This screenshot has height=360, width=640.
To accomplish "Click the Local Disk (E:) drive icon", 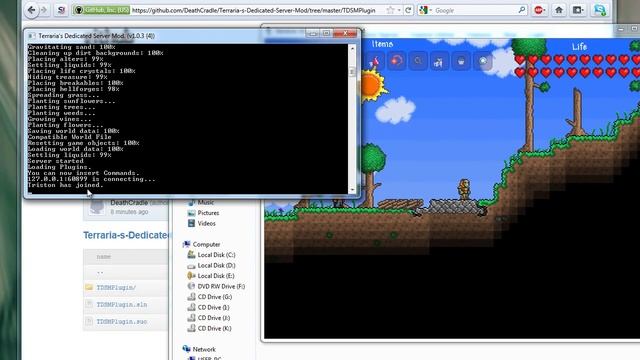I will [191, 276].
